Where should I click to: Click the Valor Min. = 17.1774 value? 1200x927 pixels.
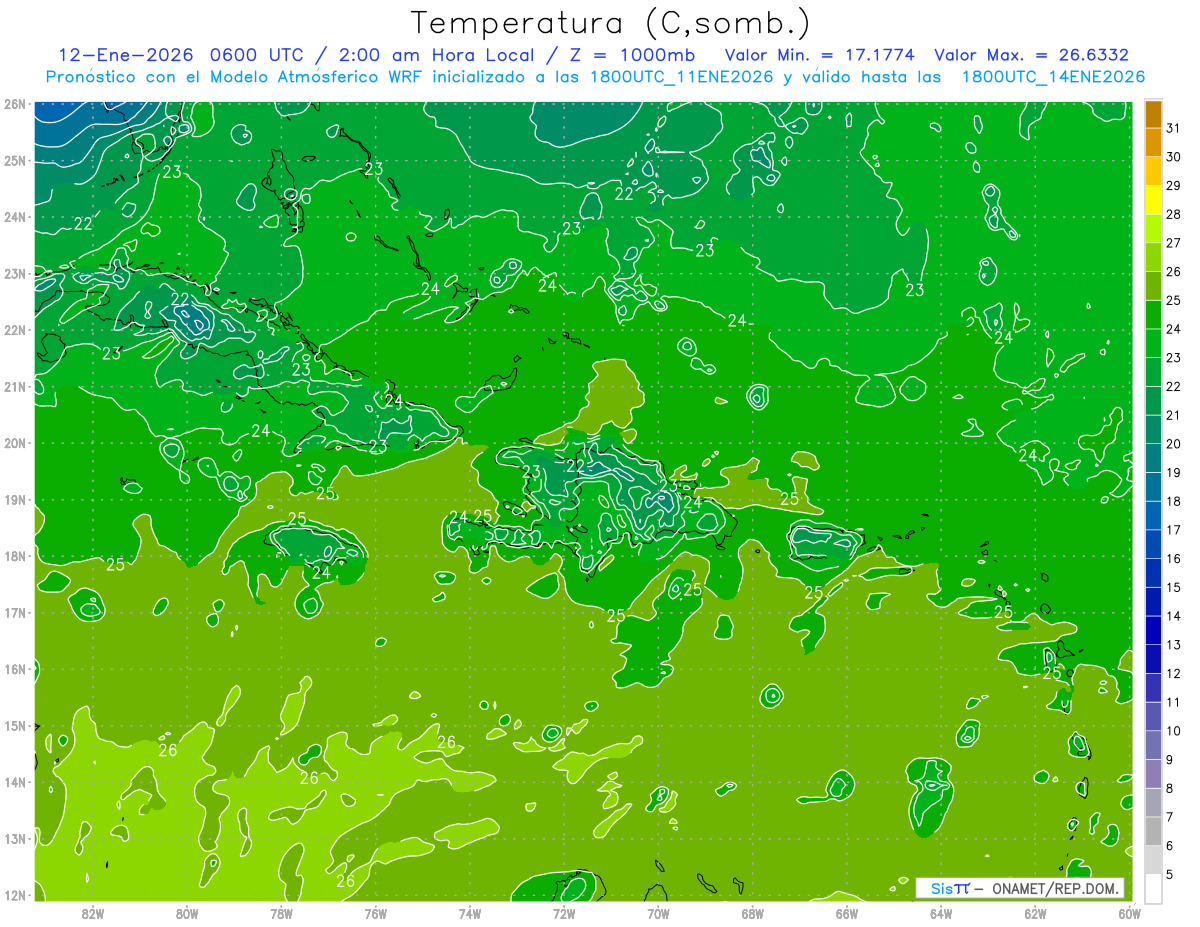(819, 55)
